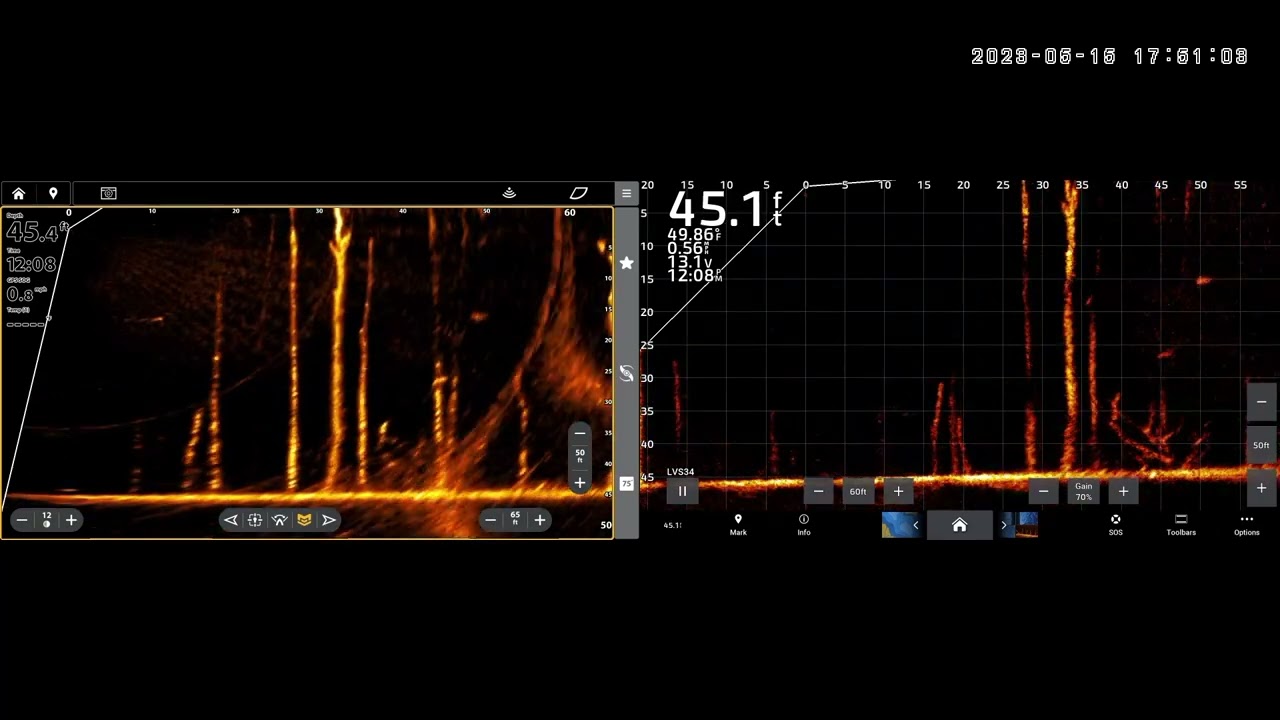Click the LVS34 transducer label
1280x720 pixels.
[x=680, y=472]
